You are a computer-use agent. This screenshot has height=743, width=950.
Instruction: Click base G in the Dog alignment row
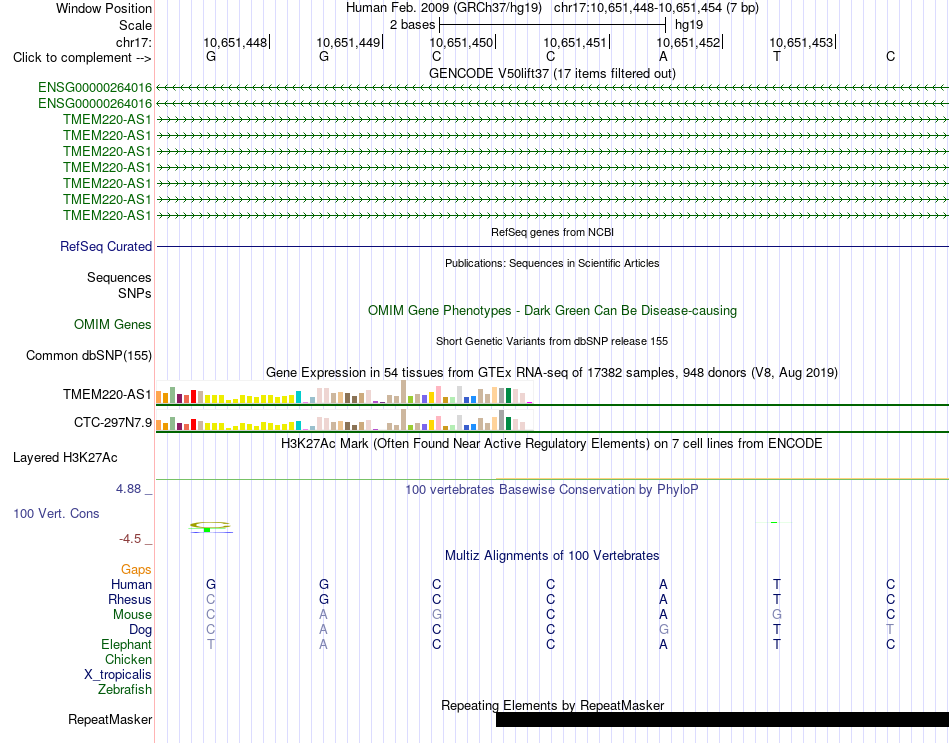click(663, 630)
